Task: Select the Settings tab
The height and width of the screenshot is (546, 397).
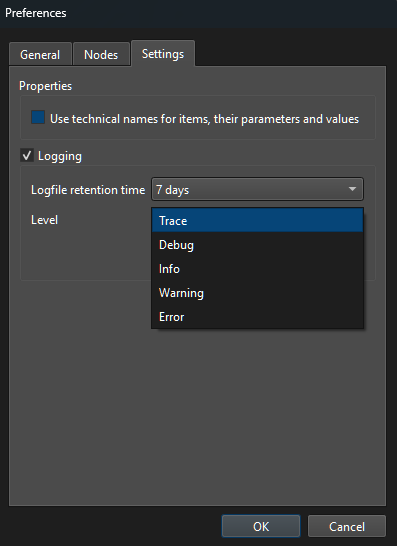Action: 163,54
